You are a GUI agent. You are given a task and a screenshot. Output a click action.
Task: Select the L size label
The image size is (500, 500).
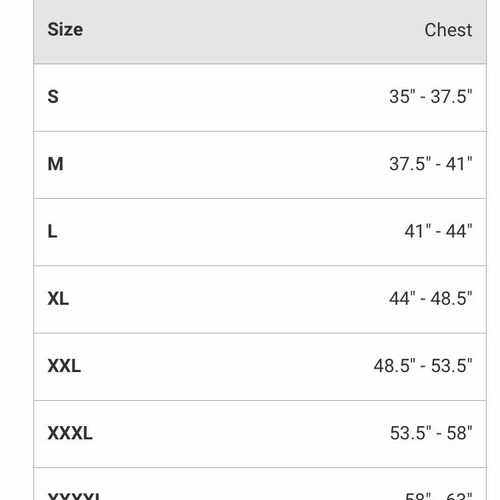point(52,231)
